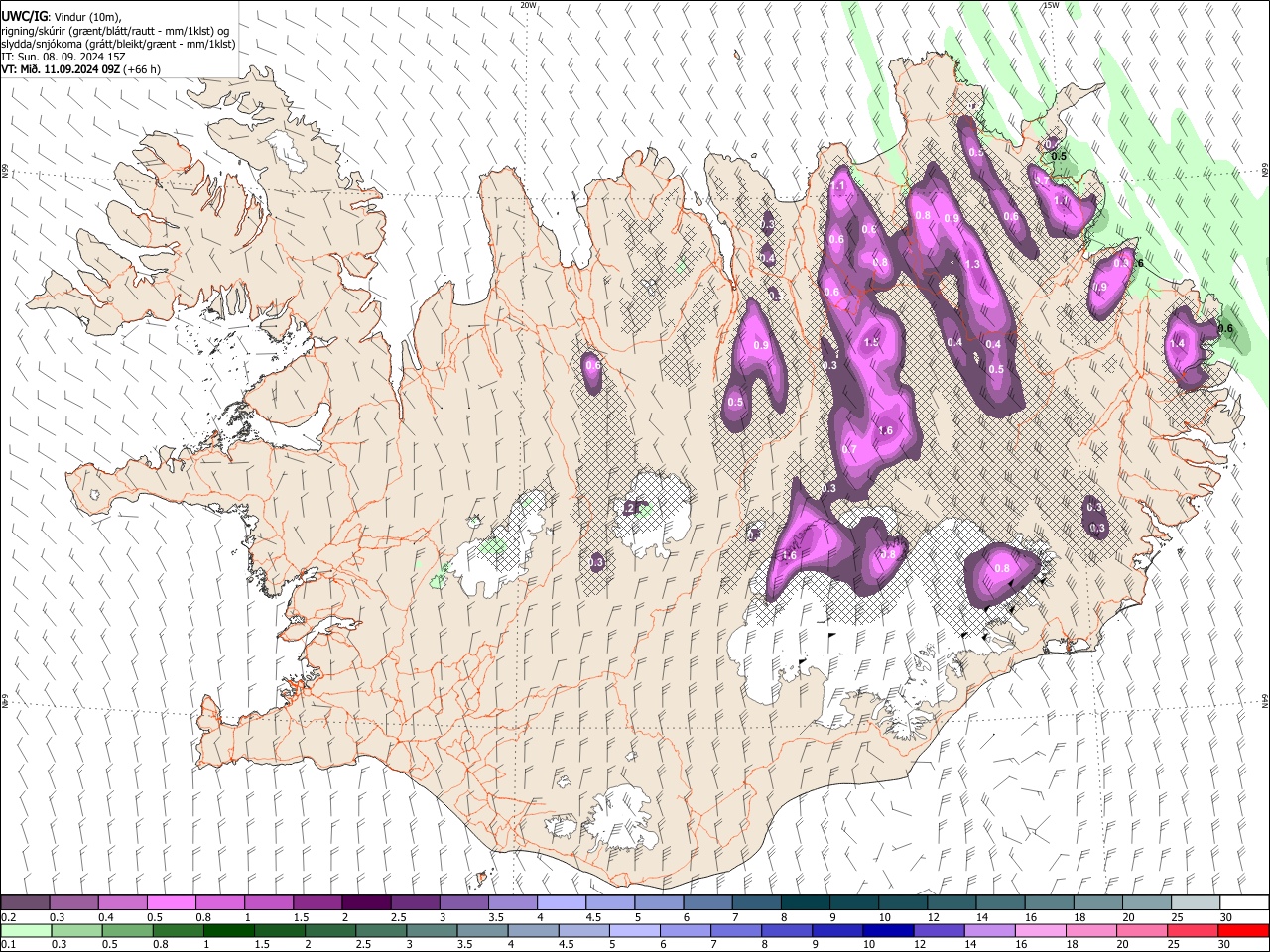Select the light pink 16 swatch in lower legend
1270x952 pixels.
[x=1039, y=930]
